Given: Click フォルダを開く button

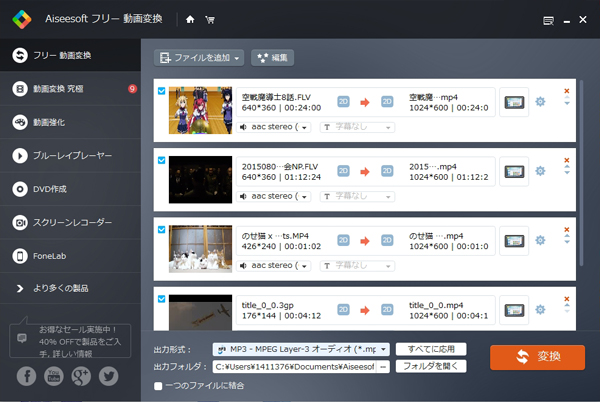Looking at the screenshot, I should [x=431, y=366].
